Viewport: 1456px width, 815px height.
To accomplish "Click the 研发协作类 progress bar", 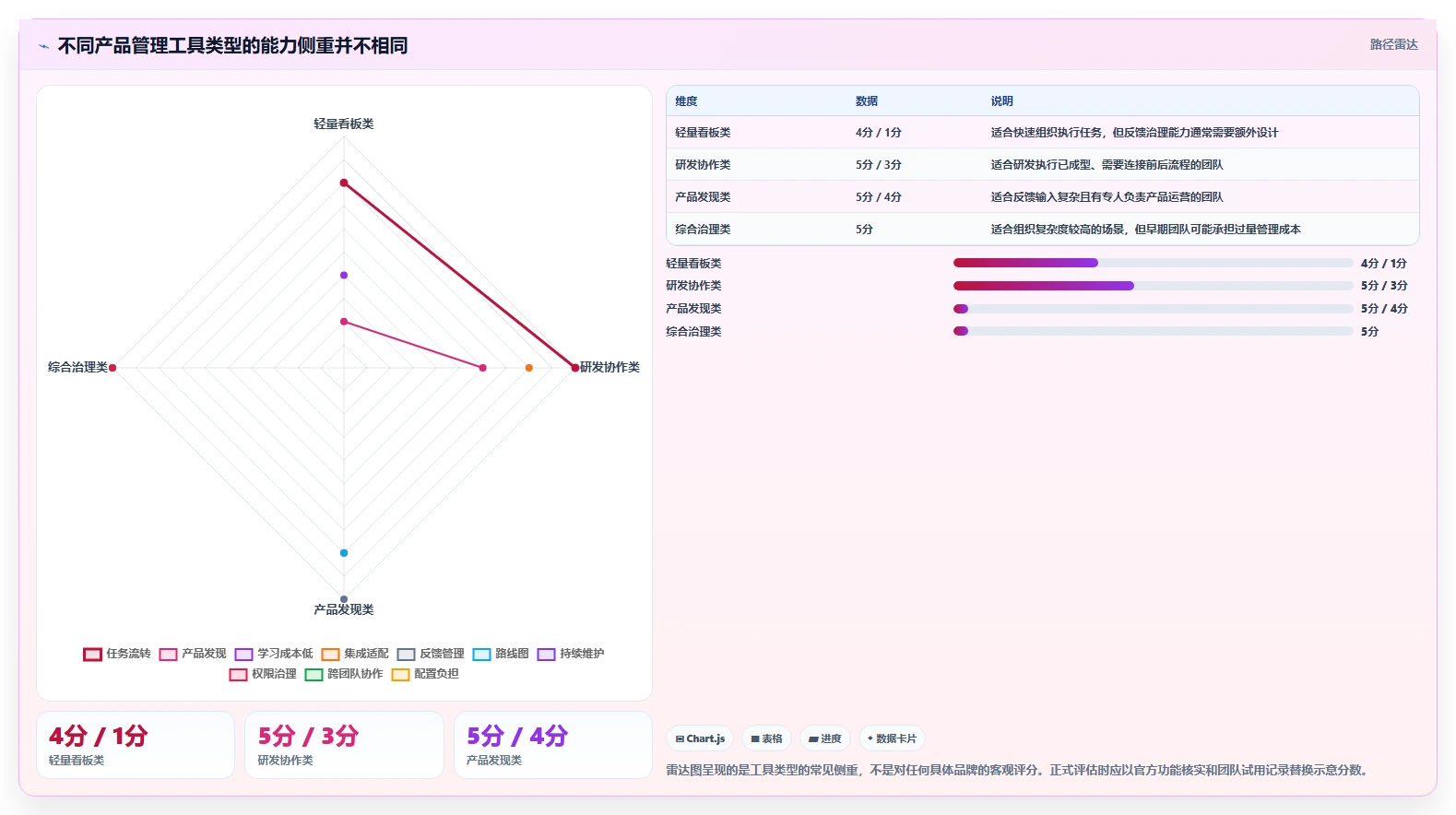I will pos(1154,286).
